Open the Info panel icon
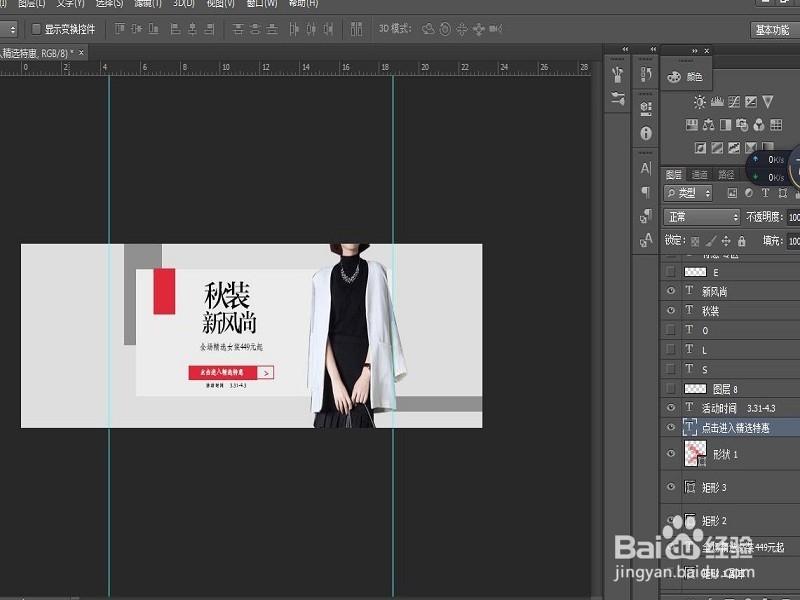Screen dimensions: 800x600 click(x=646, y=133)
